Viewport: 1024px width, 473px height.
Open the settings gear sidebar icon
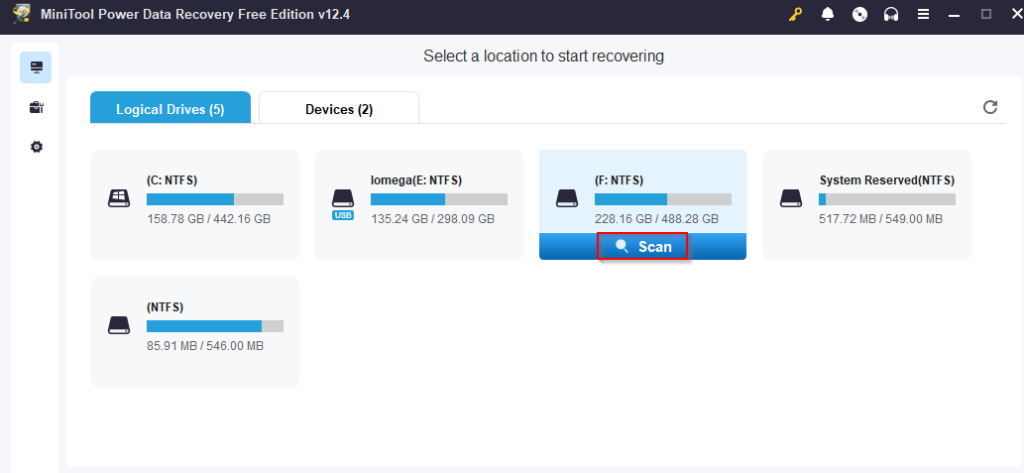click(37, 147)
